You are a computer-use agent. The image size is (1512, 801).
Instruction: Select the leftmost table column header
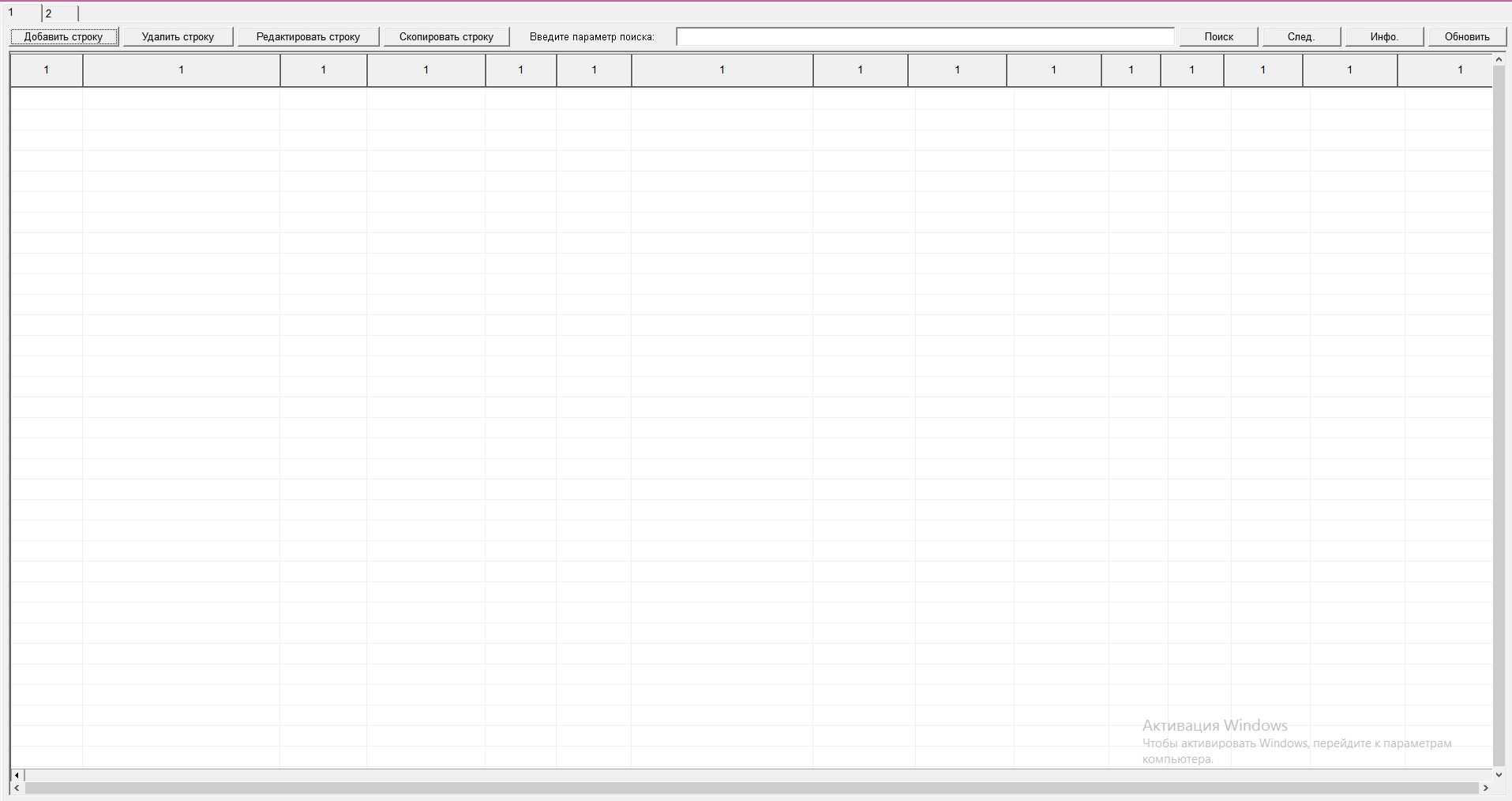[x=47, y=70]
